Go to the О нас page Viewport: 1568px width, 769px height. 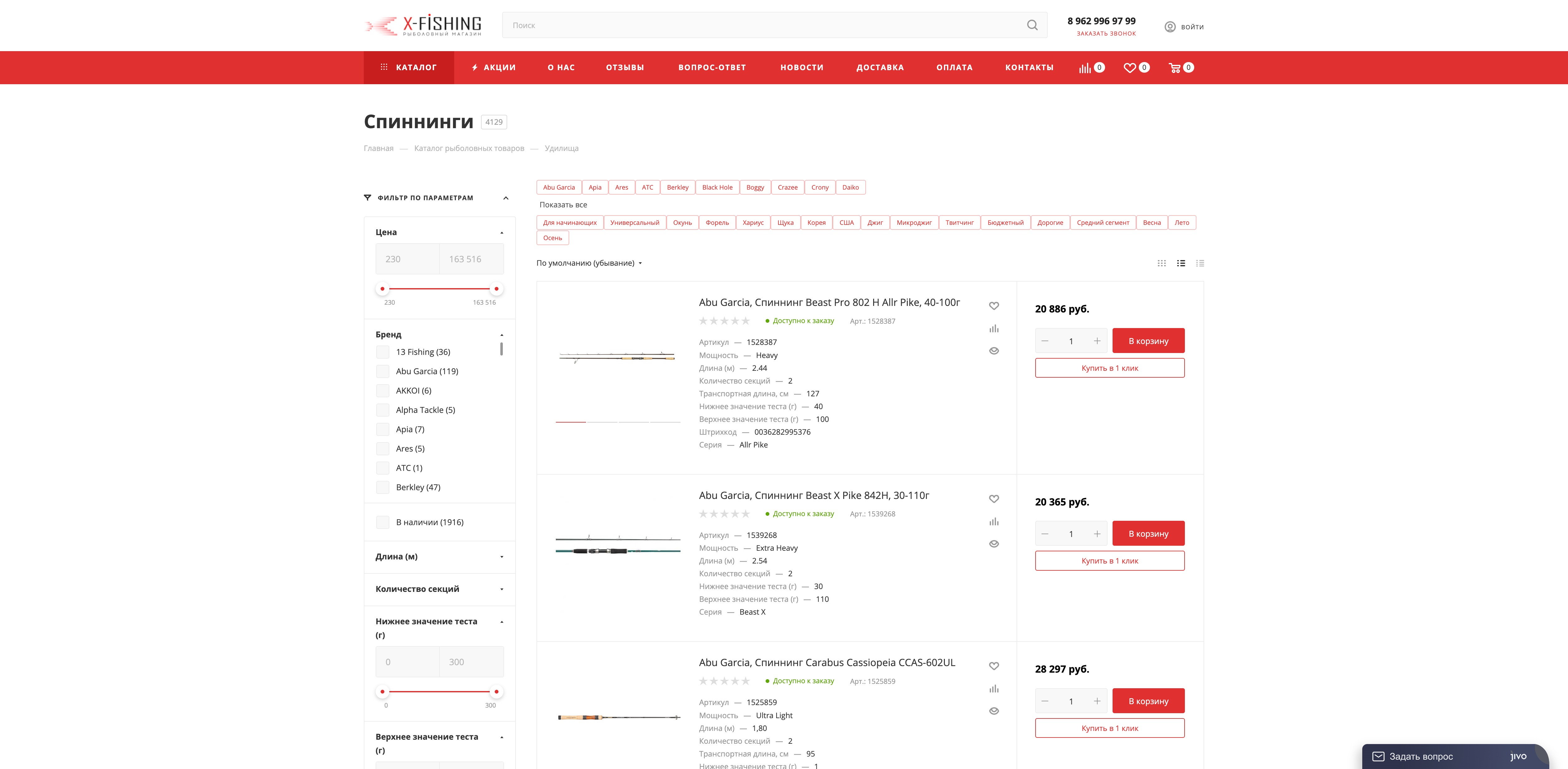[x=560, y=68]
